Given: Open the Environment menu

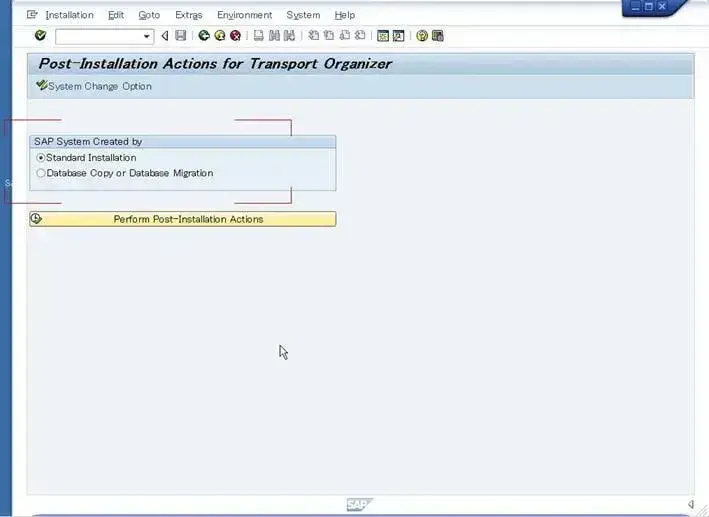Looking at the screenshot, I should (245, 15).
